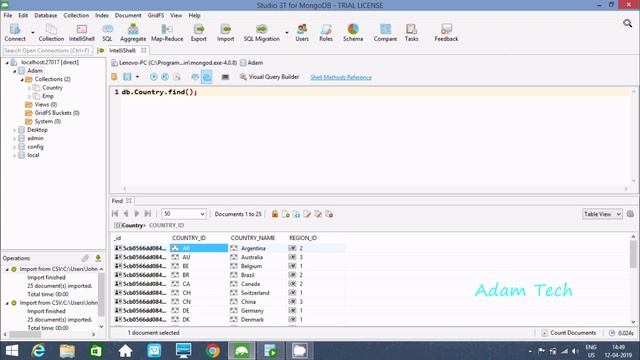Go to the next page of results

[137, 213]
